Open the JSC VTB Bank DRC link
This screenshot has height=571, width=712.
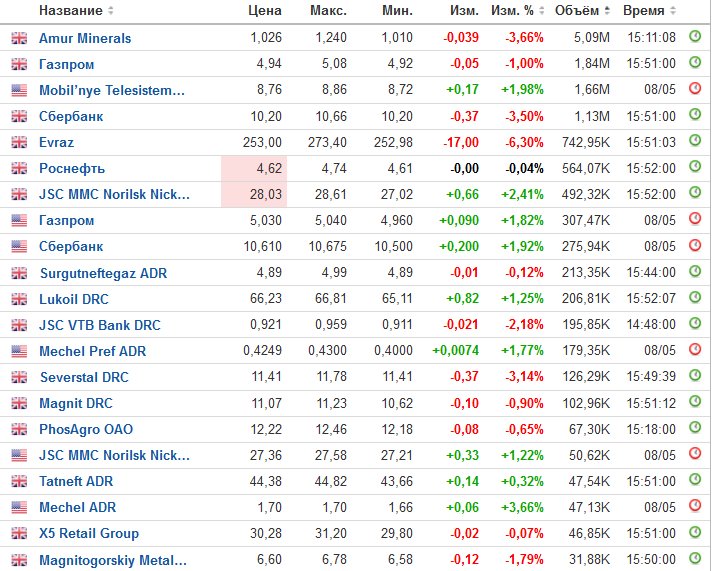point(99,325)
